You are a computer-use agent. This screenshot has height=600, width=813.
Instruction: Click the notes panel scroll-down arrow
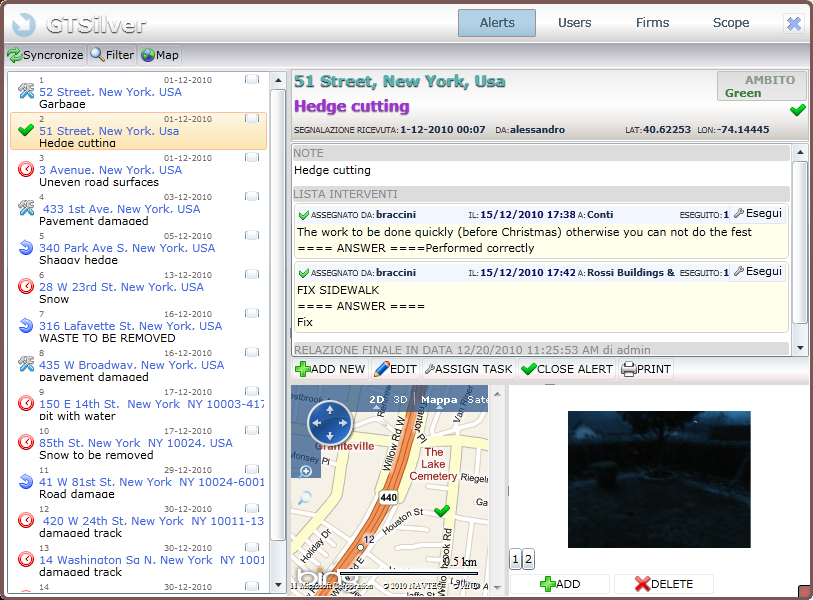(800, 348)
